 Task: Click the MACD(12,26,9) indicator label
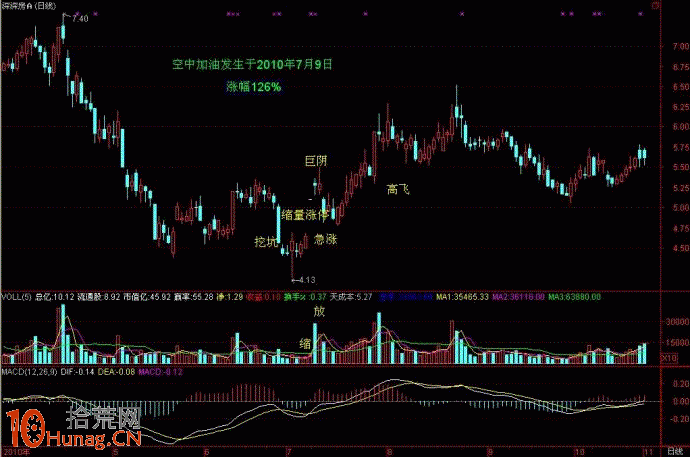point(29,372)
